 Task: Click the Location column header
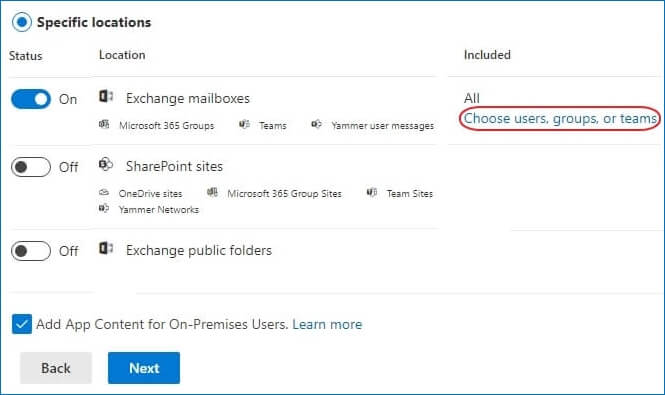coord(122,55)
